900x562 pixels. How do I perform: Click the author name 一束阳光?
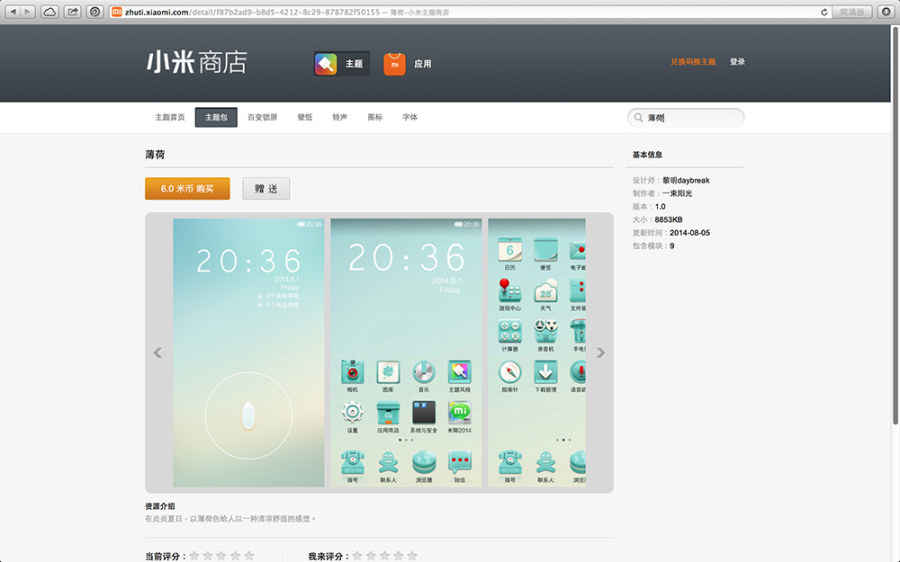click(677, 193)
